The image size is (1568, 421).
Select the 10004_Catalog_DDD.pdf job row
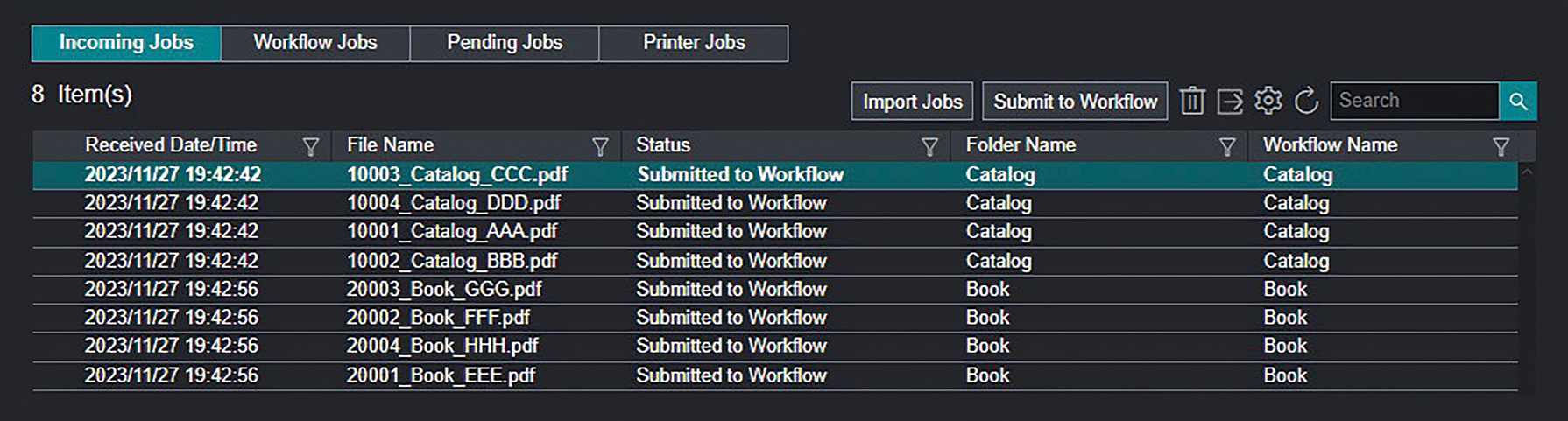453,203
